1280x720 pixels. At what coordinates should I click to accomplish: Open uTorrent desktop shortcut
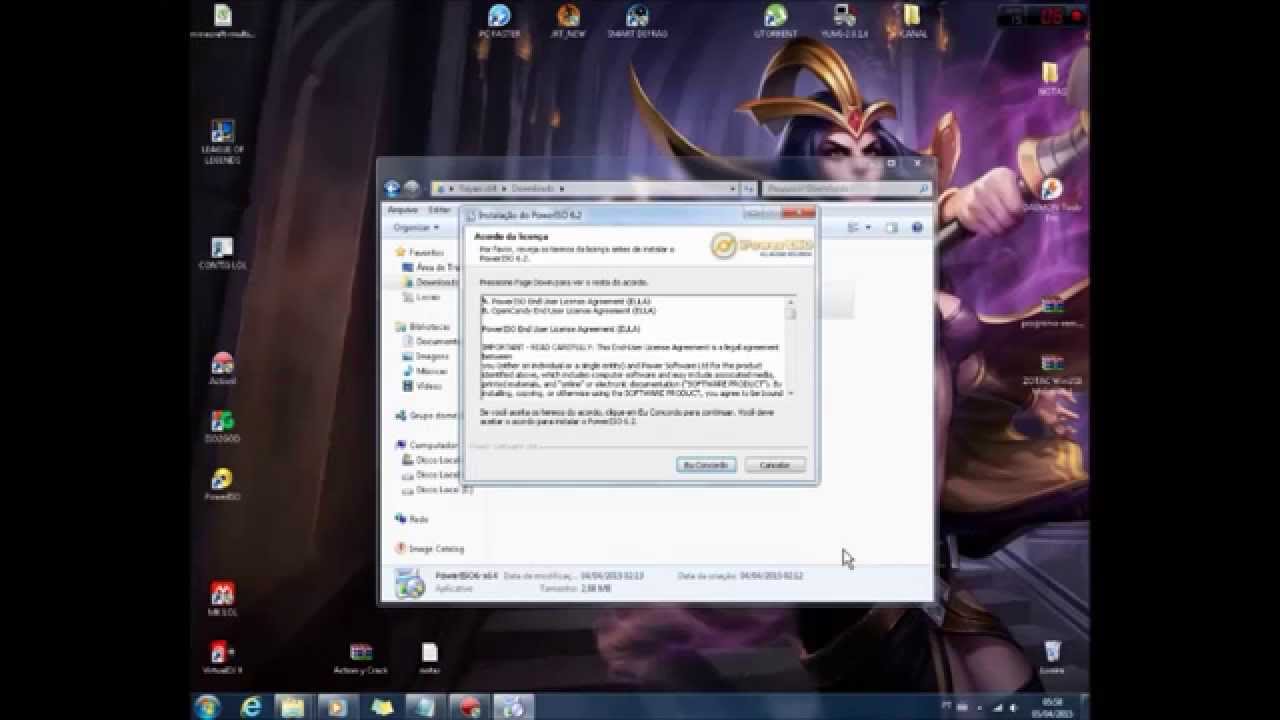(x=775, y=20)
